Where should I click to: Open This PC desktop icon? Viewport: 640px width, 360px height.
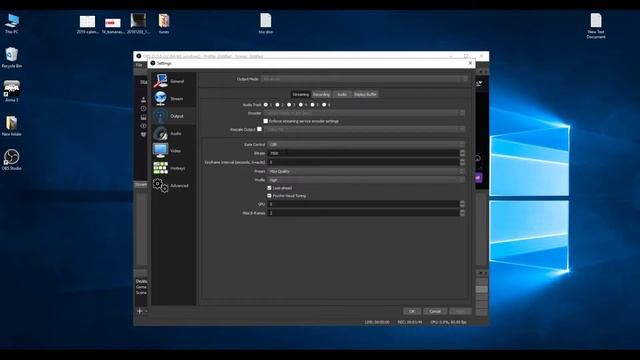[12, 23]
